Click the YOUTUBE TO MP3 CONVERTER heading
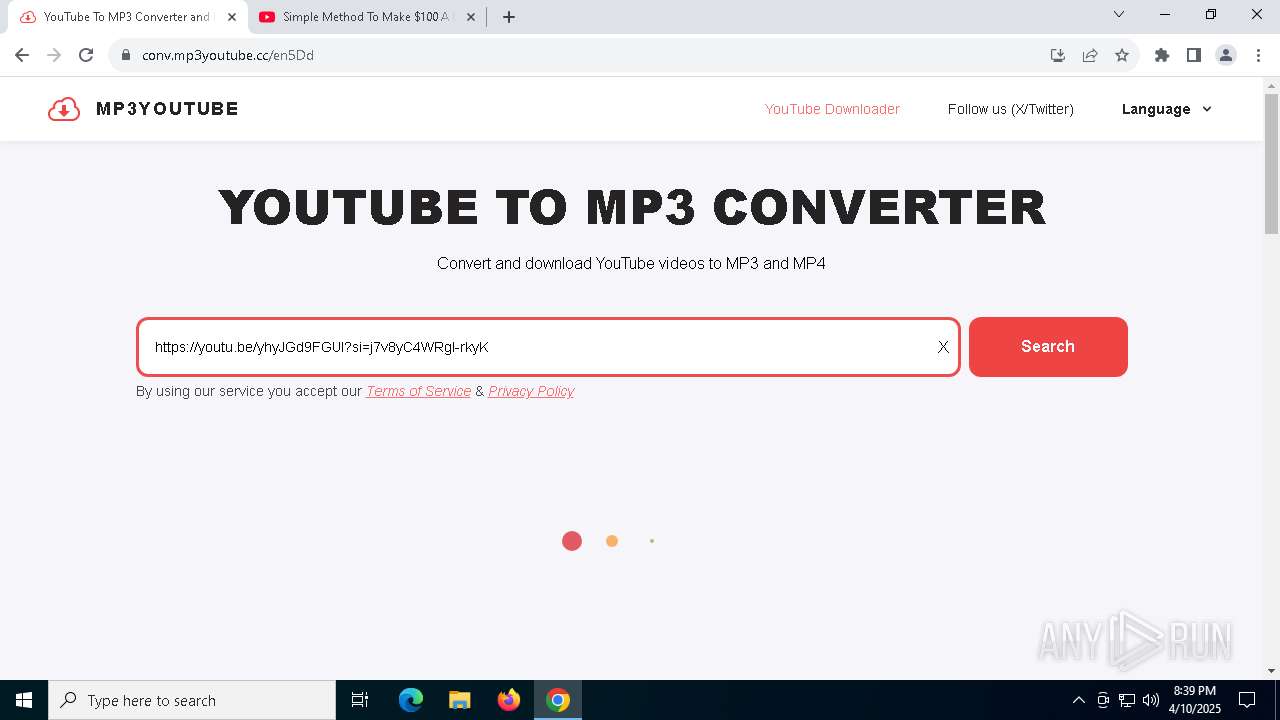The height and width of the screenshot is (720, 1280). [632, 207]
